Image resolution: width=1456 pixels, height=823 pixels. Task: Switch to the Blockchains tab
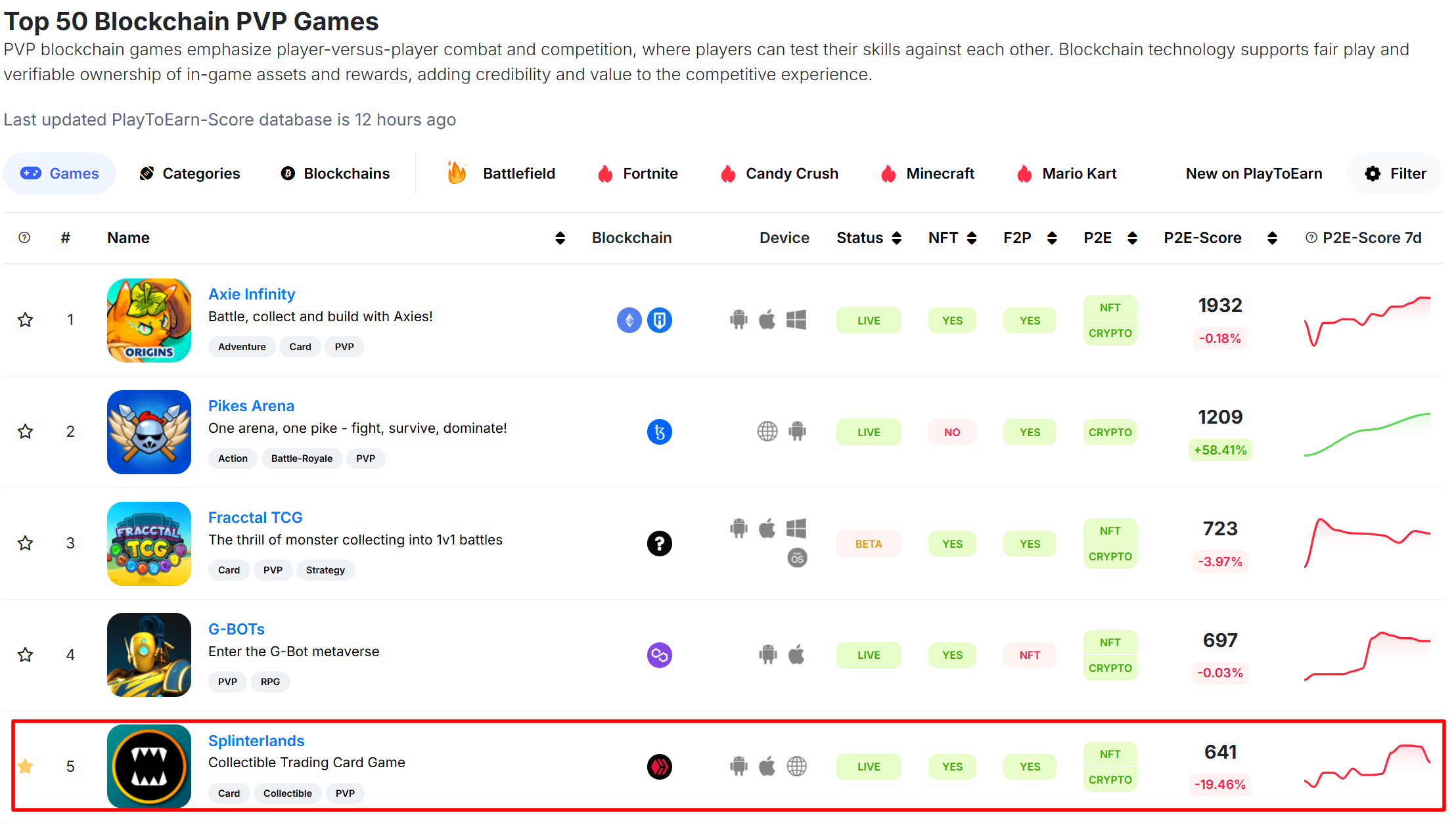pyautogui.click(x=335, y=174)
